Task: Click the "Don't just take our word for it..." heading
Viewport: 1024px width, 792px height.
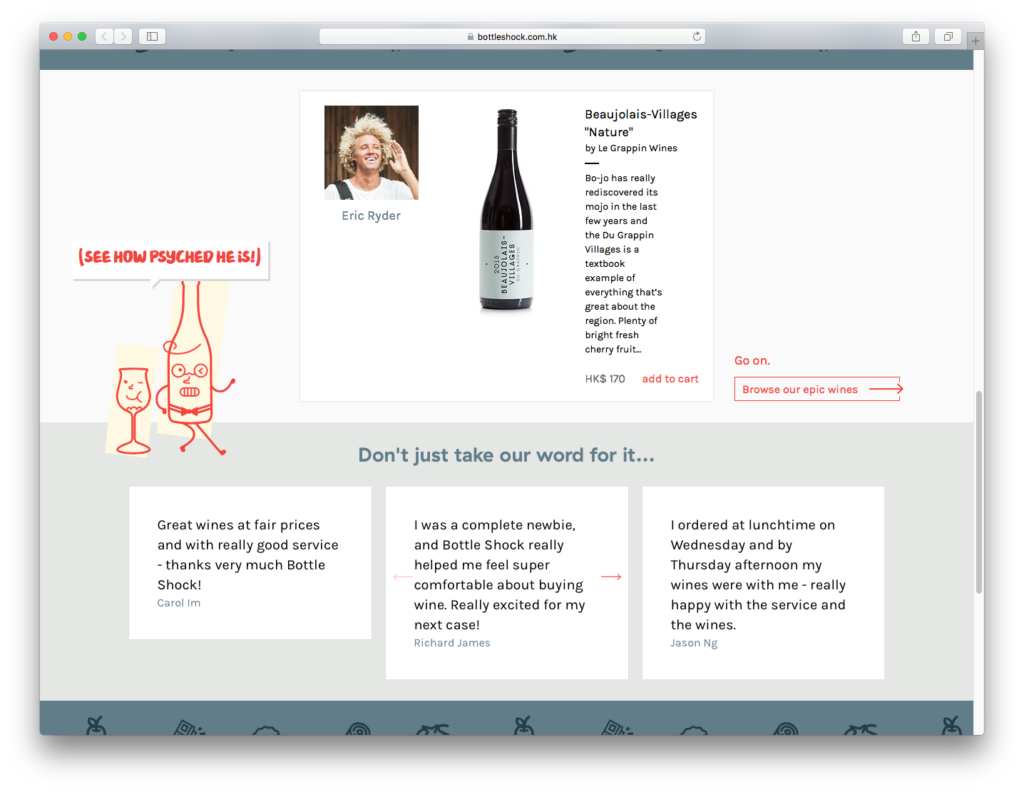Action: 506,455
